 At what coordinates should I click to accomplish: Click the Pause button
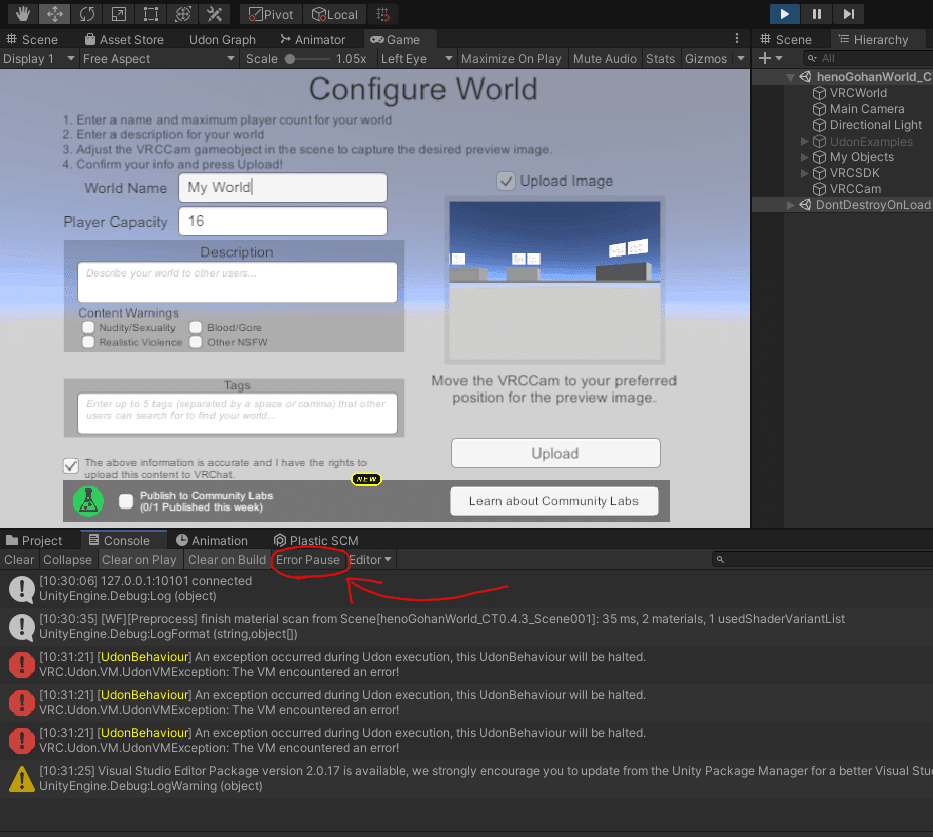(816, 14)
